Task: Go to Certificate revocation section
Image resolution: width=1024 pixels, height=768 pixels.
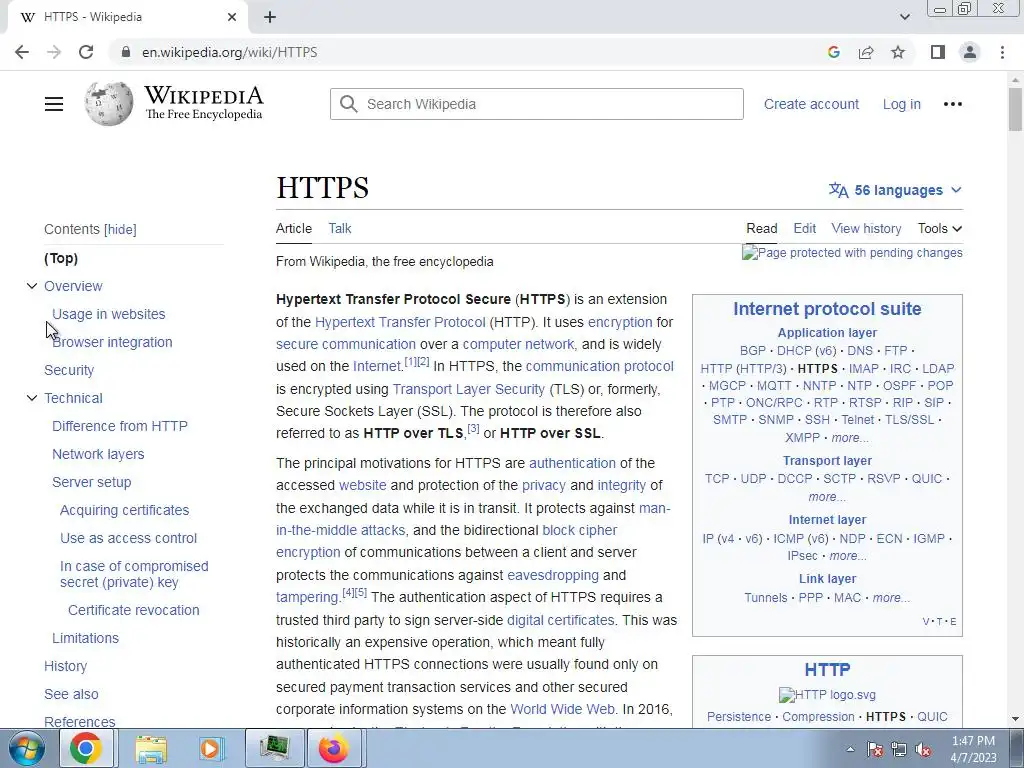Action: (133, 610)
